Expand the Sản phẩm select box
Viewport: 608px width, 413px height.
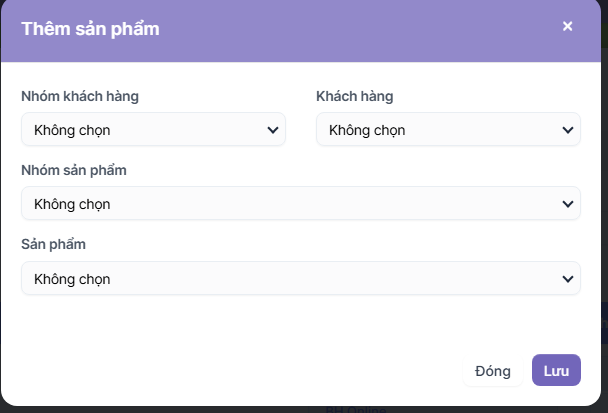300,278
